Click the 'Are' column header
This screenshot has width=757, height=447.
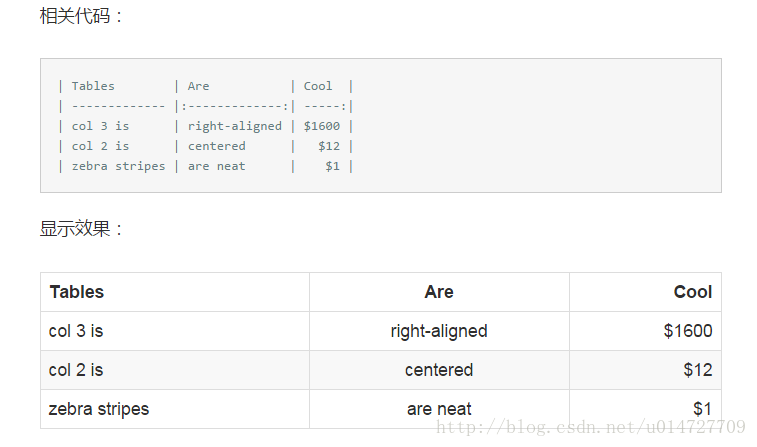tap(439, 292)
